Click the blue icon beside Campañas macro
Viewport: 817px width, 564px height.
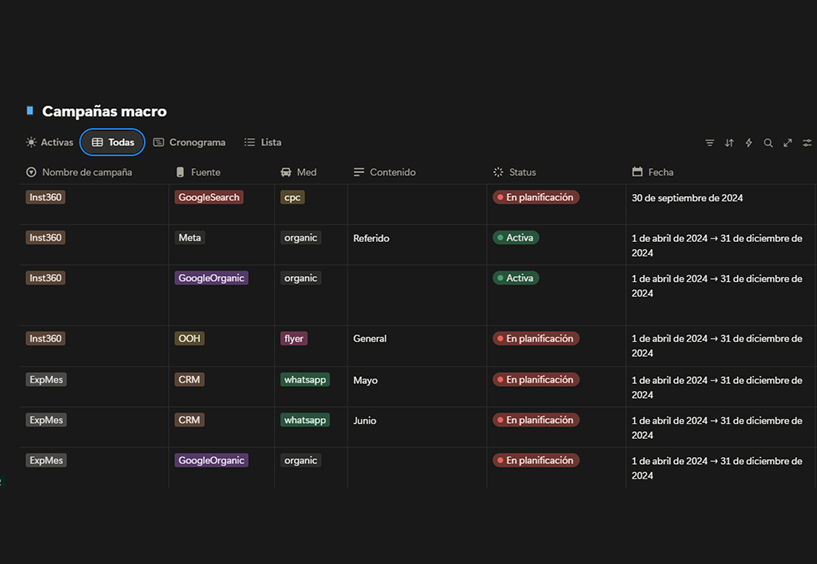(x=30, y=111)
